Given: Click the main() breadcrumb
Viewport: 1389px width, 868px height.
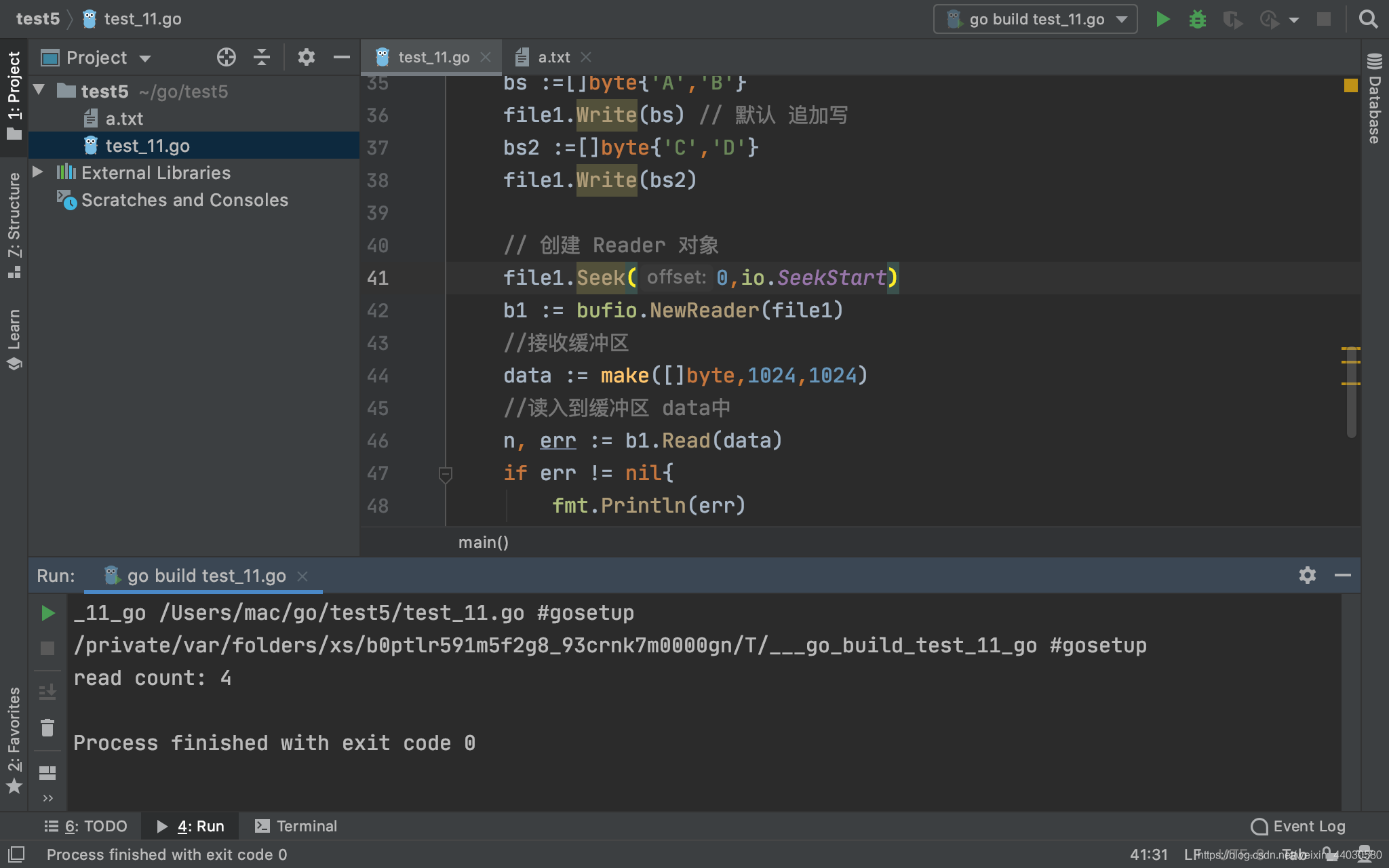Looking at the screenshot, I should (x=483, y=542).
